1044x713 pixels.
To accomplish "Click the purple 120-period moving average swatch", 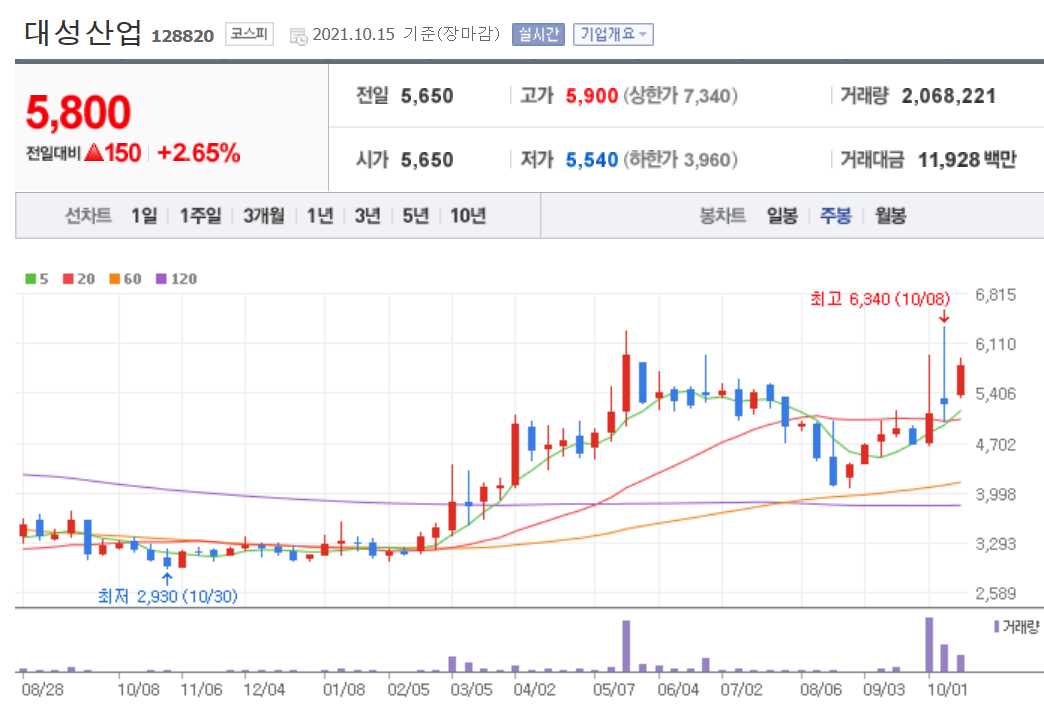I will click(161, 279).
